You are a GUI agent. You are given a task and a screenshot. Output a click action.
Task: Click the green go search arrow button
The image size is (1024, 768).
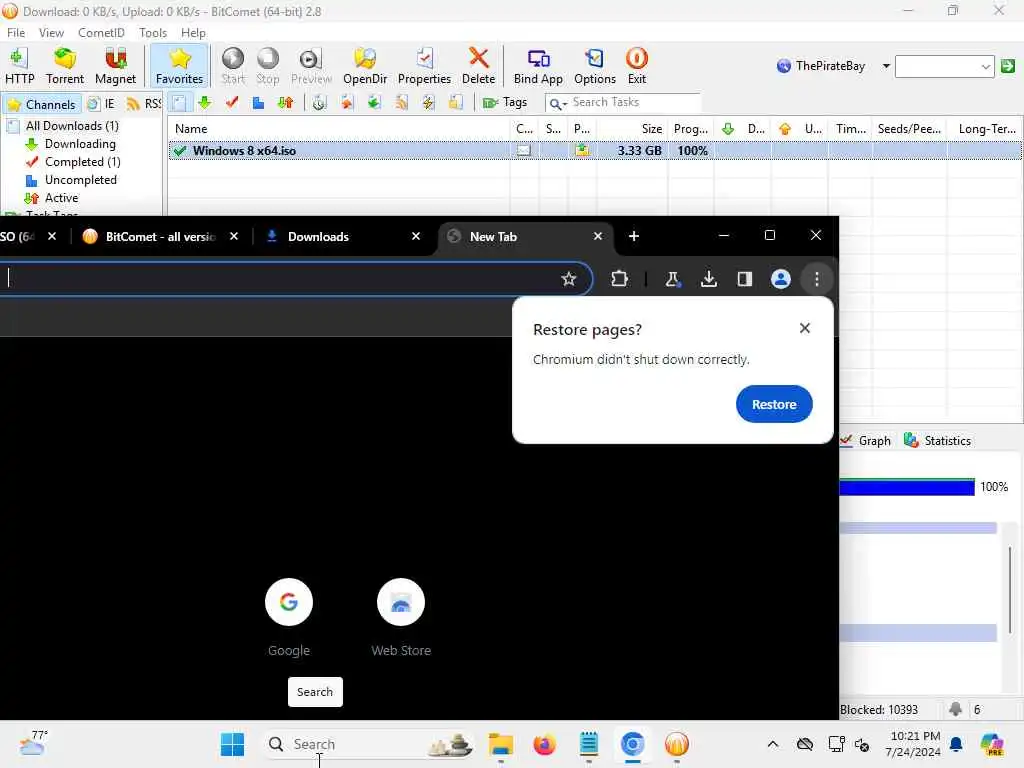click(1008, 66)
